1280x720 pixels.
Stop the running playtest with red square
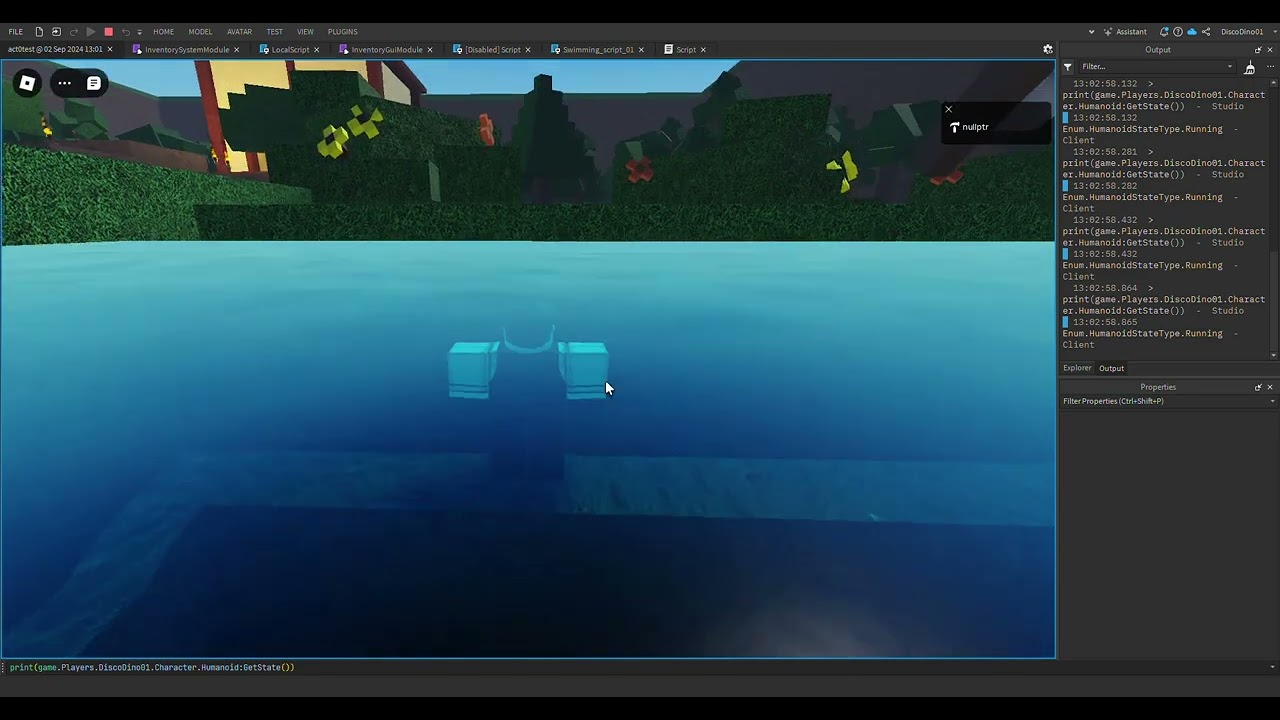tap(108, 32)
